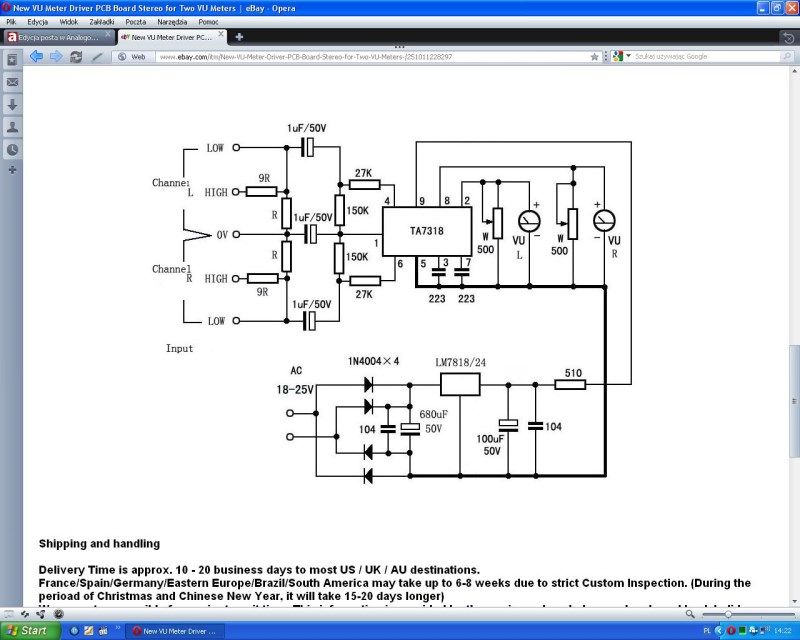
Task: Reload the eBay page
Action: pos(76,57)
